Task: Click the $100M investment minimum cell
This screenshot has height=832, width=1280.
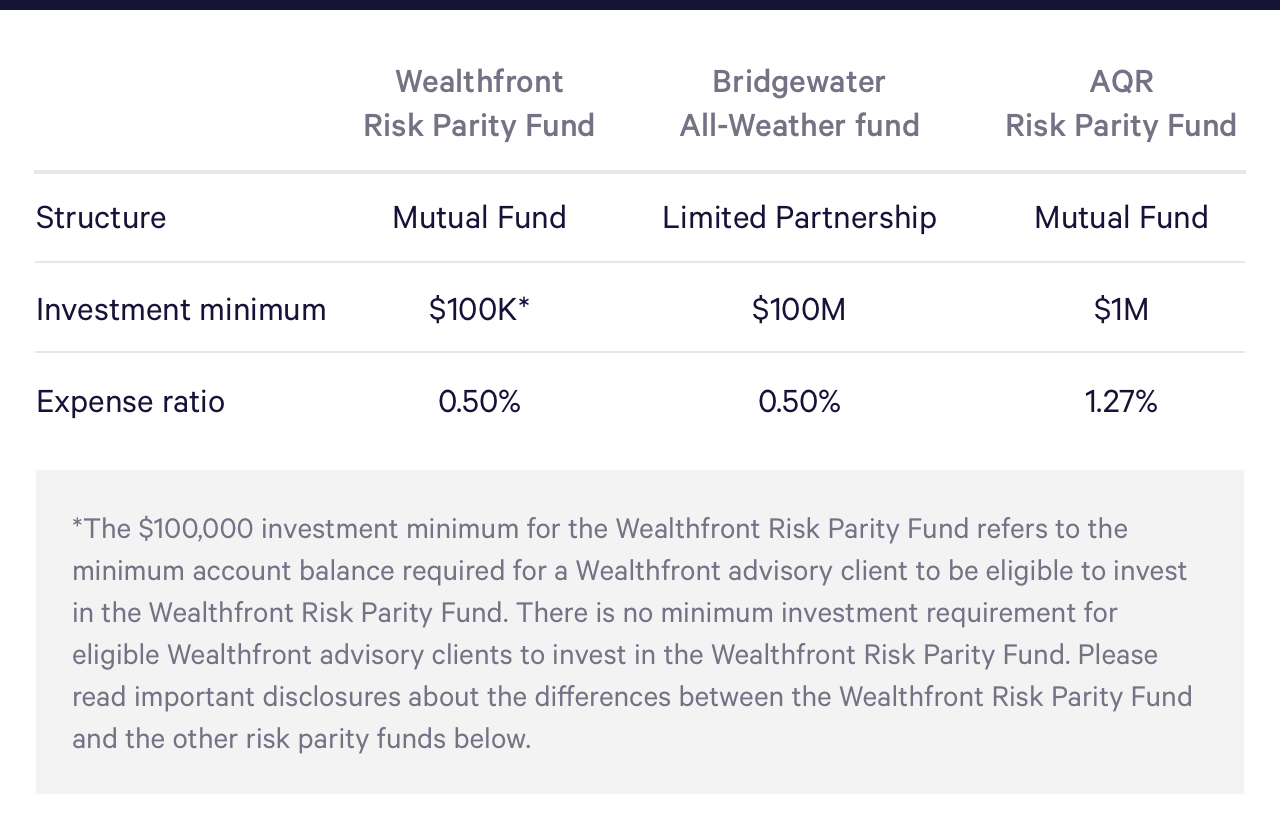Action: (x=799, y=309)
